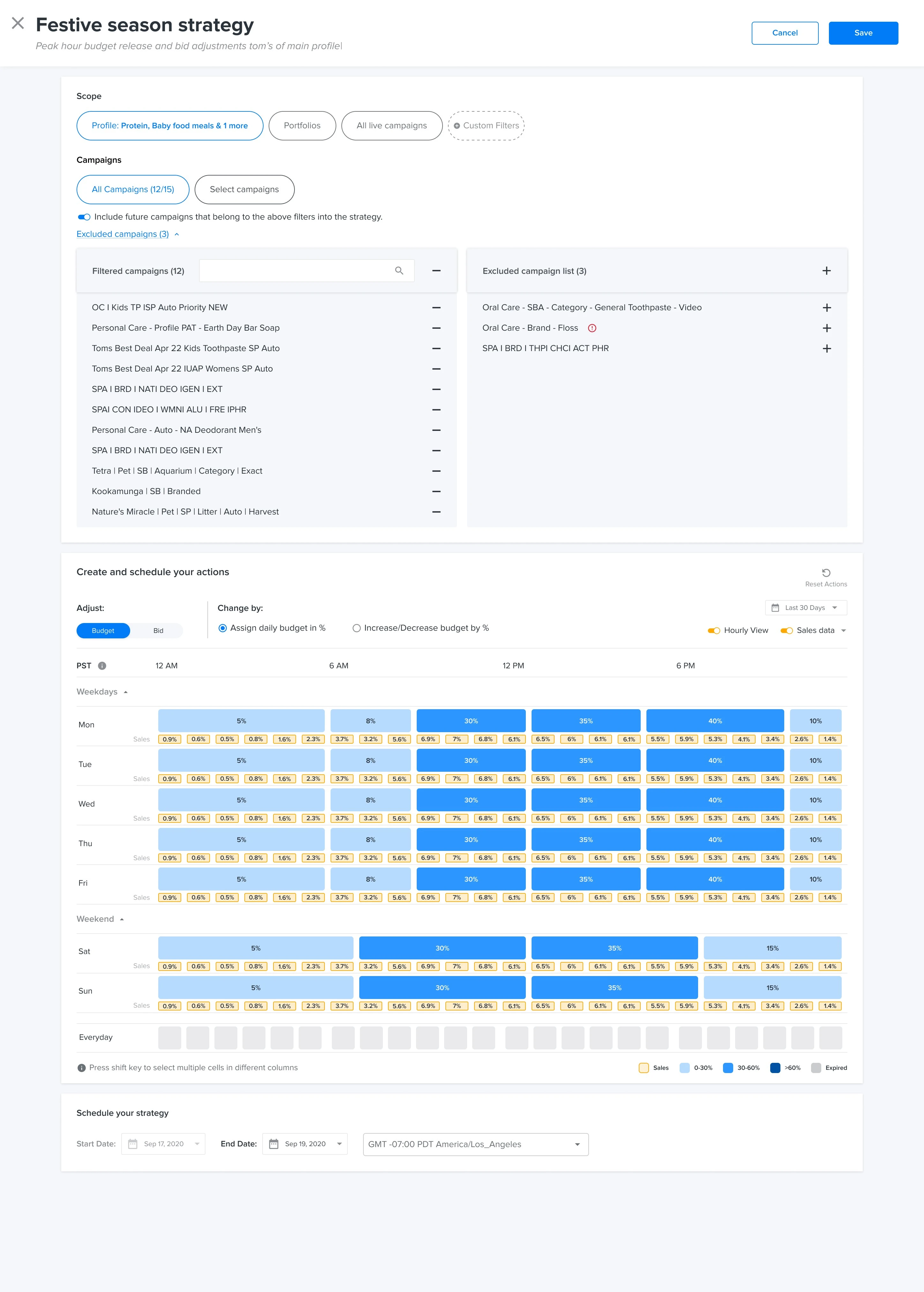Open Start Date Sep 17, 2020 dropdown
This screenshot has width=924, height=1292.
pyautogui.click(x=163, y=1144)
